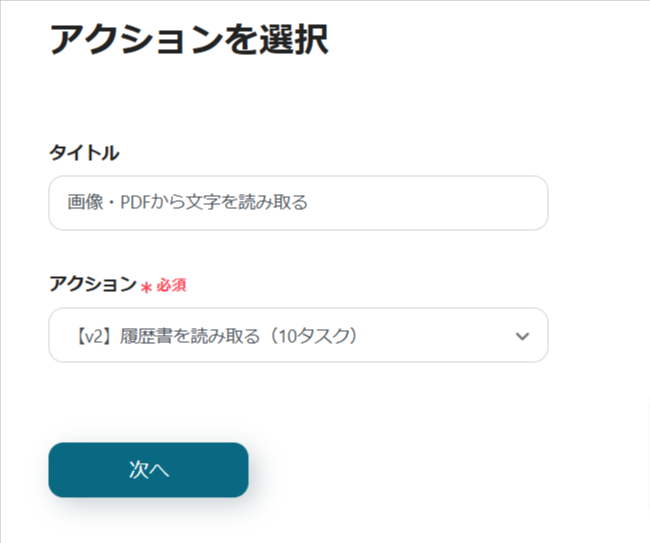This screenshot has width=650, height=543.
Task: Click into the タイトル input field
Action: pos(298,203)
